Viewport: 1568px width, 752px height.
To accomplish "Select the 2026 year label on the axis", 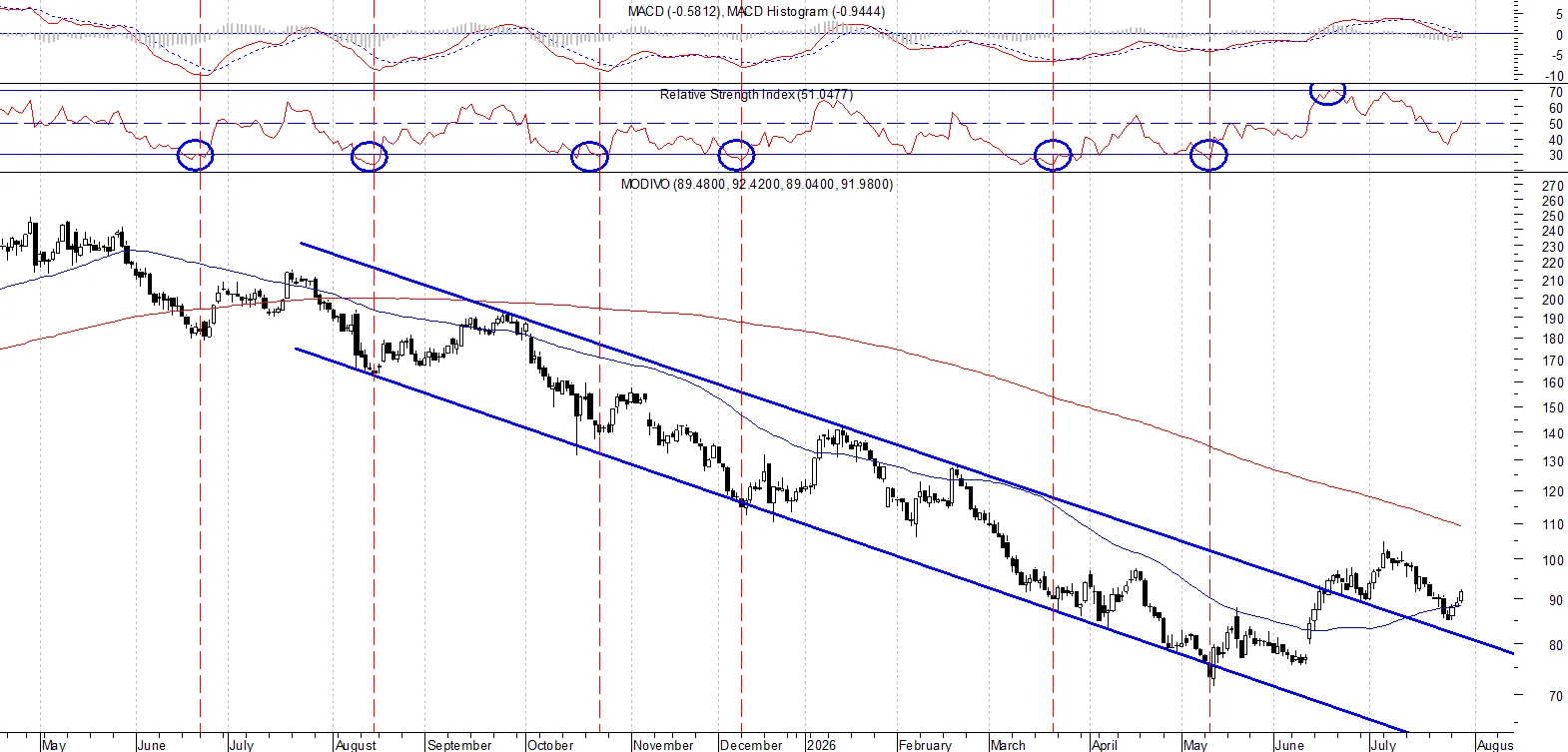I will (x=821, y=745).
